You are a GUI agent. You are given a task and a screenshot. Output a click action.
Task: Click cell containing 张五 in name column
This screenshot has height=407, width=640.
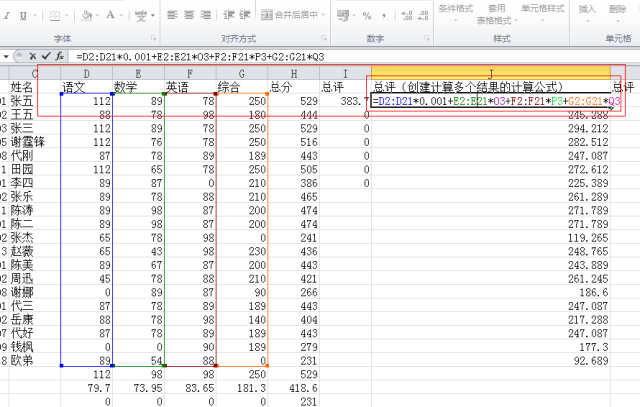tap(22, 101)
